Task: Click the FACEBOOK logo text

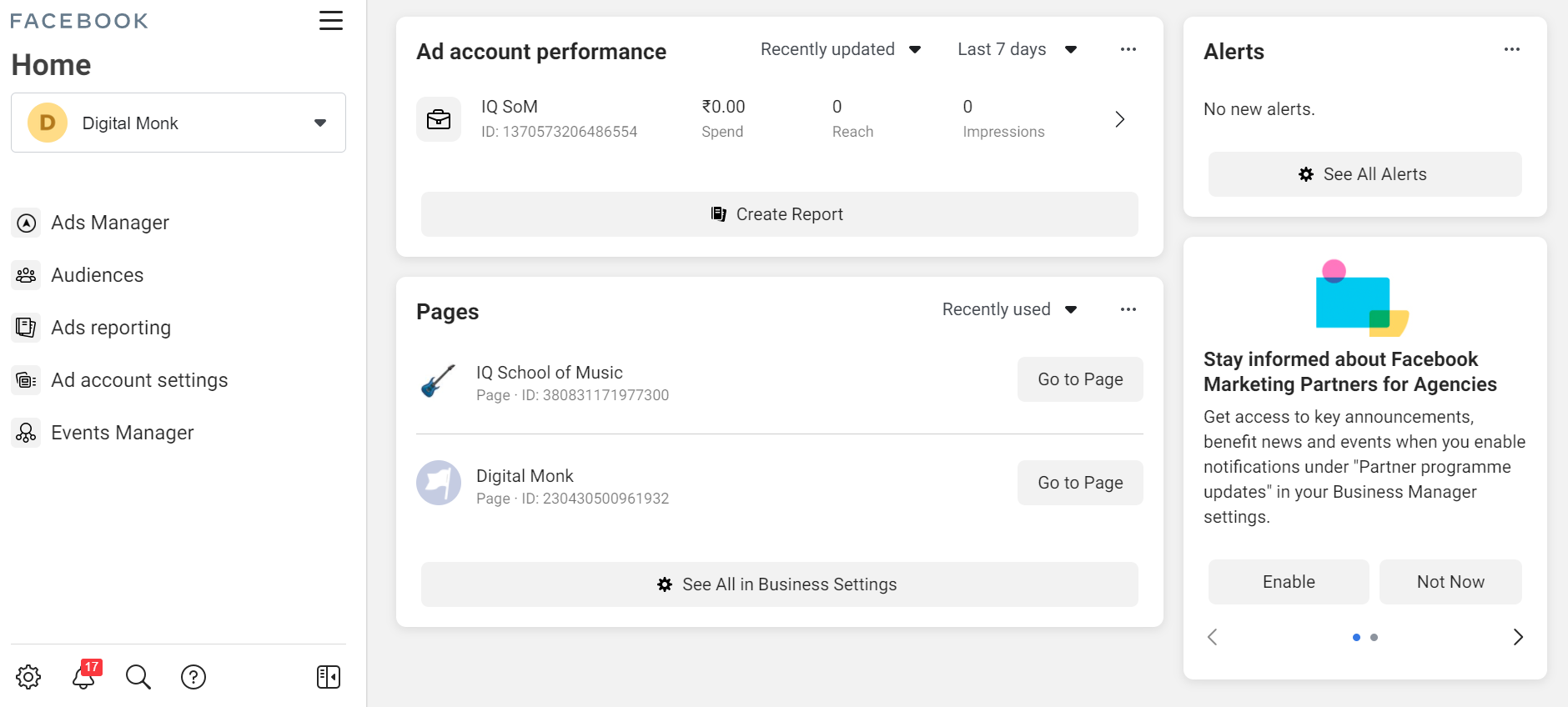Action: tap(79, 21)
